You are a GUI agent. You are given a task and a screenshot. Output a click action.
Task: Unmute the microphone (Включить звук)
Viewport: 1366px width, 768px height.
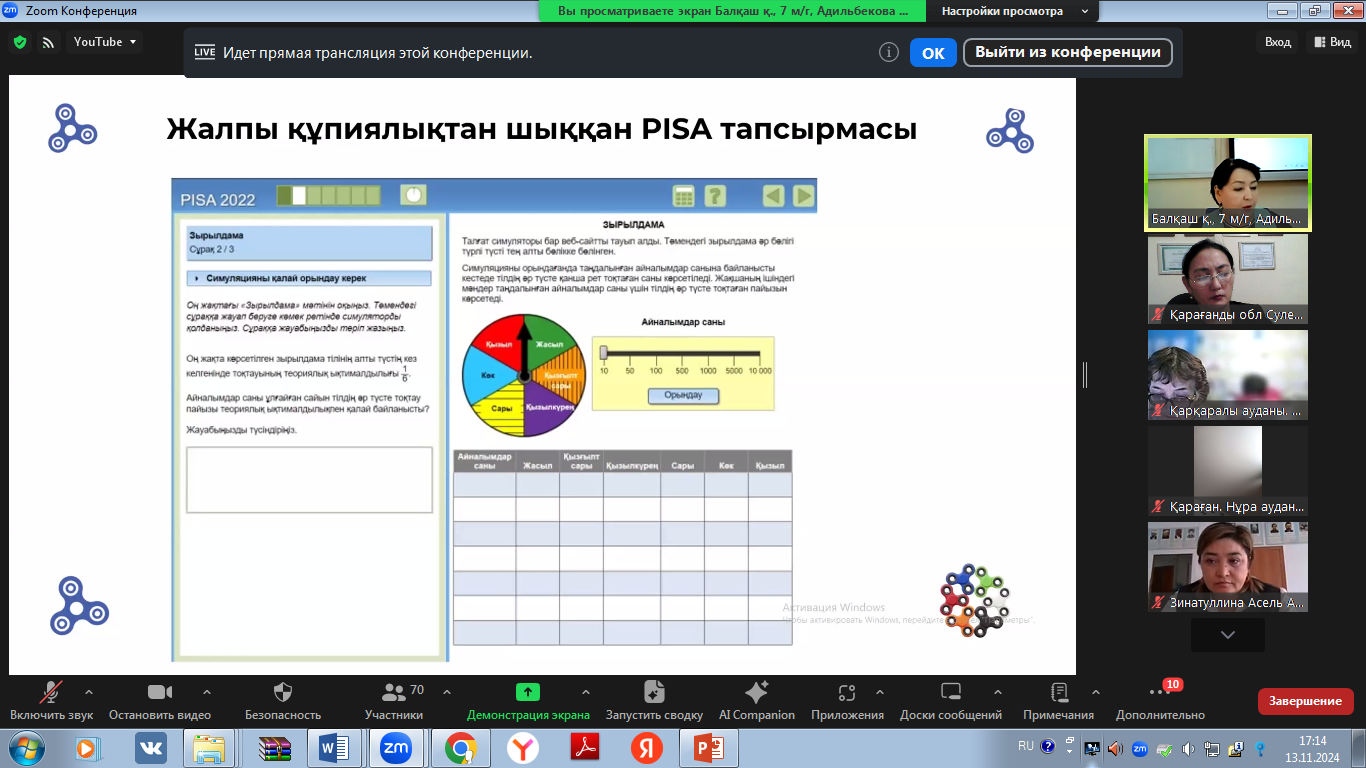tap(51, 693)
